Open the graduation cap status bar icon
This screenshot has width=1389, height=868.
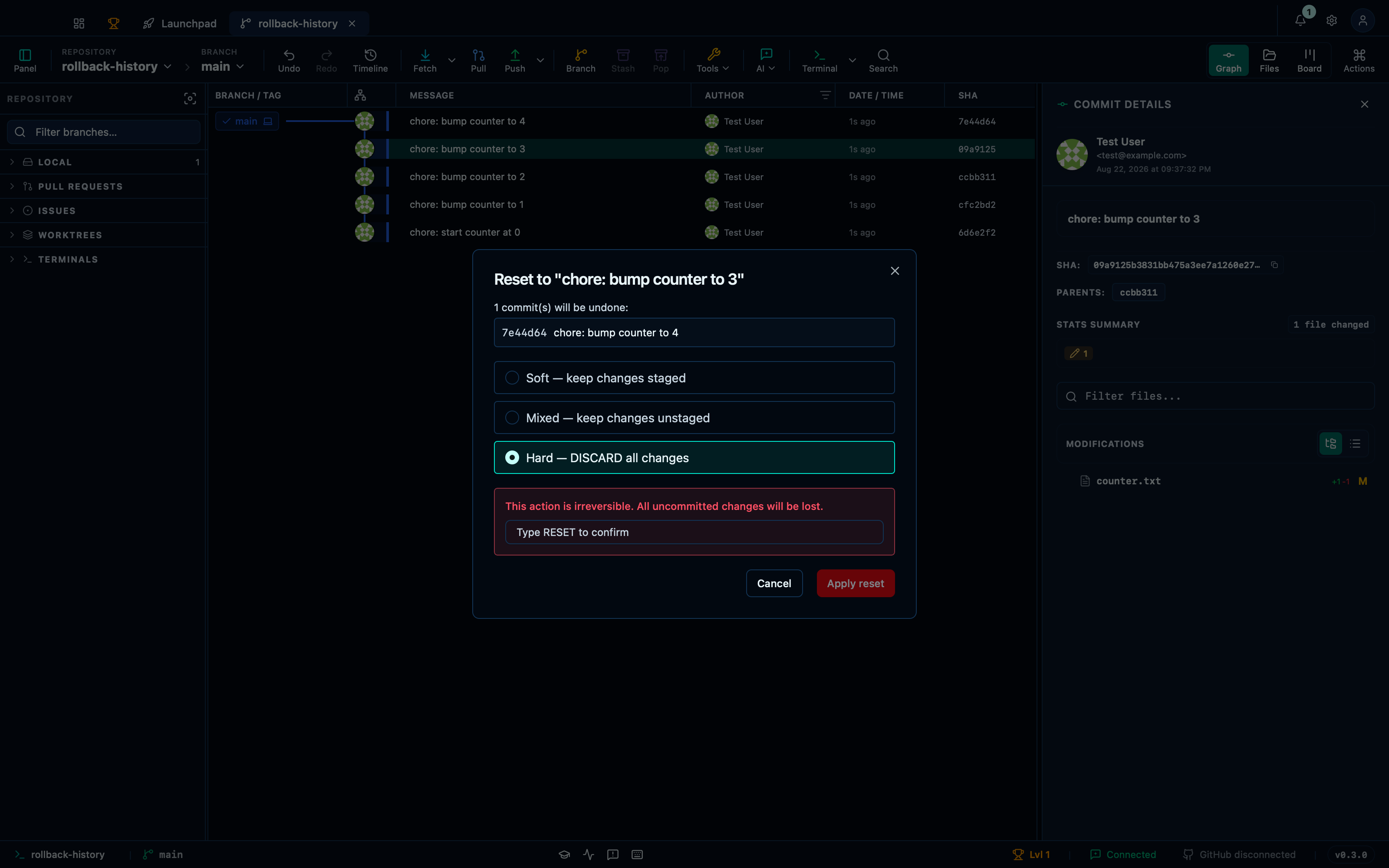coord(564,854)
